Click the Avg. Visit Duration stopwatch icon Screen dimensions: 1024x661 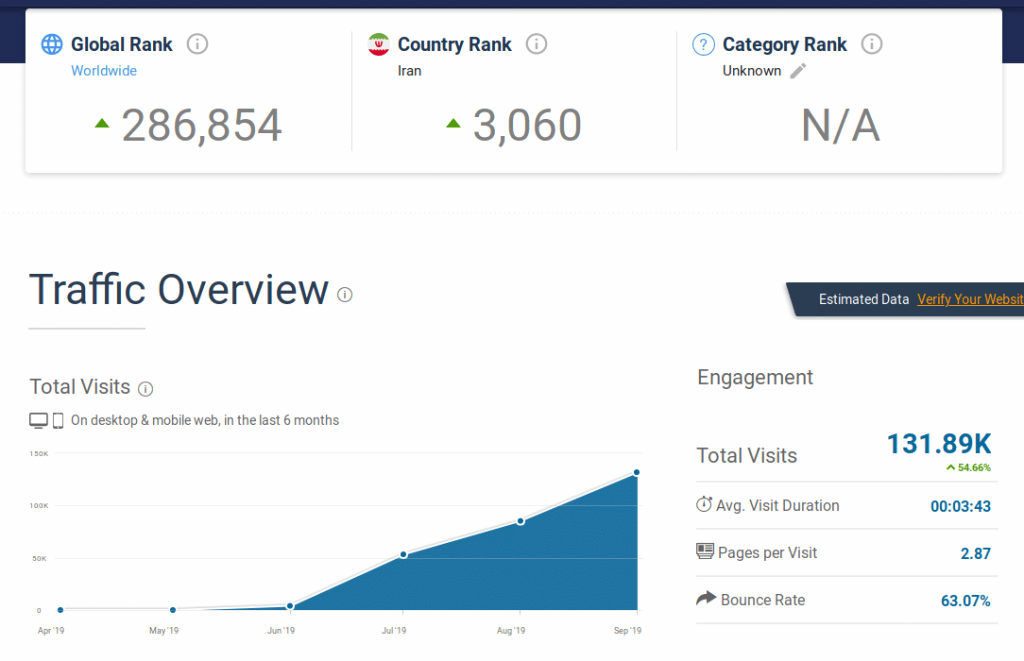(x=704, y=505)
